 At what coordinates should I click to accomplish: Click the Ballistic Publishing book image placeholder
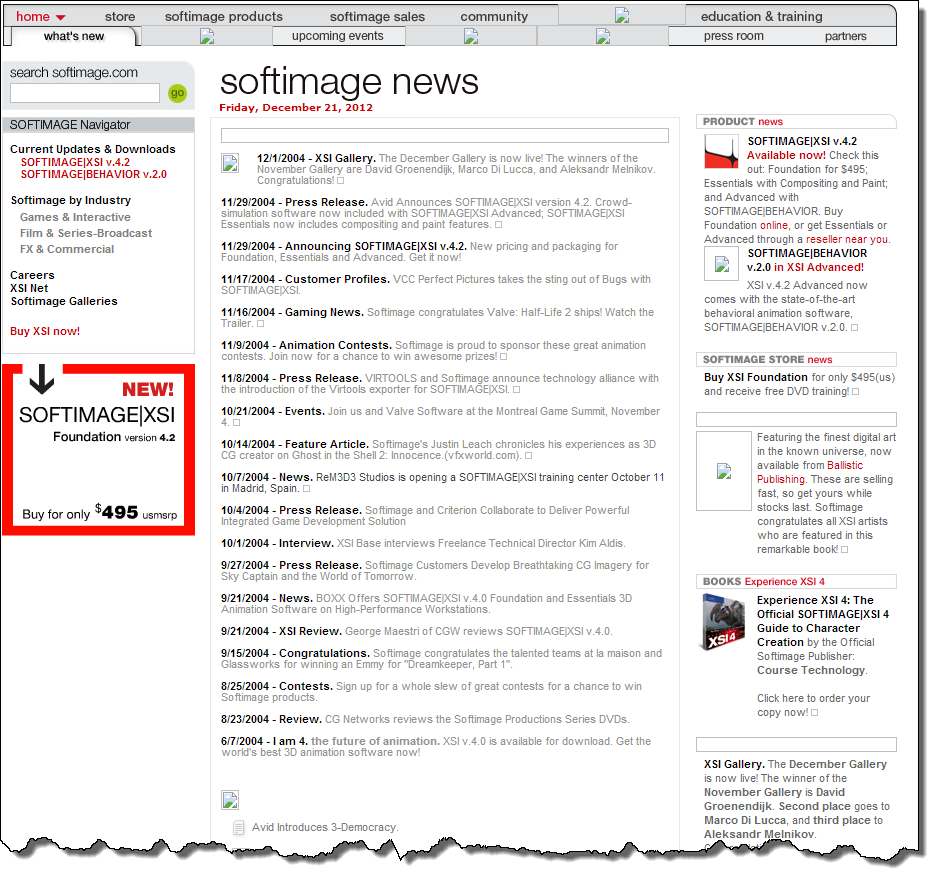[x=723, y=471]
